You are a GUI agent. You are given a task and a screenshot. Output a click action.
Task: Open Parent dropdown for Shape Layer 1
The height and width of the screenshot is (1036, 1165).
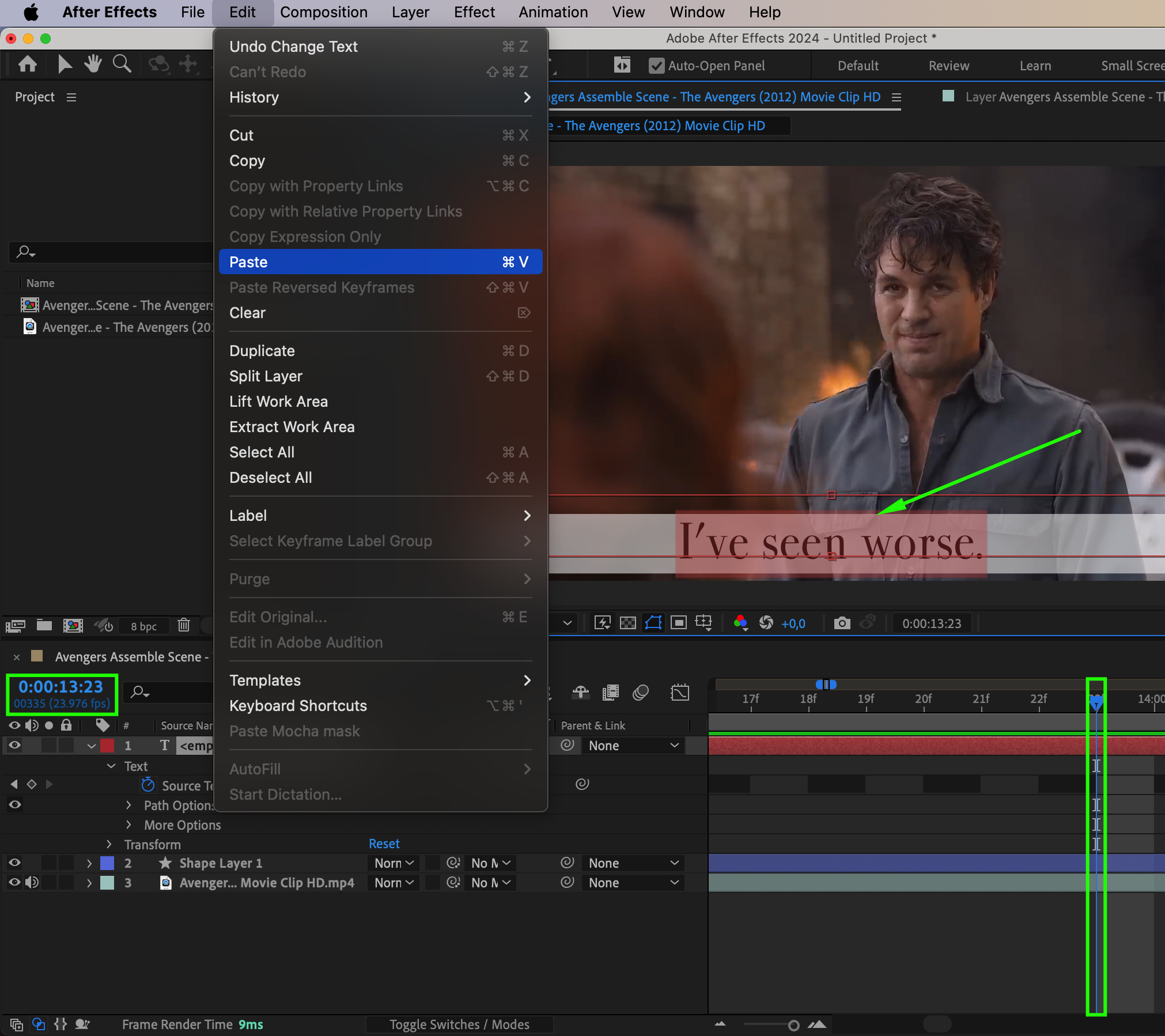pyautogui.click(x=633, y=863)
